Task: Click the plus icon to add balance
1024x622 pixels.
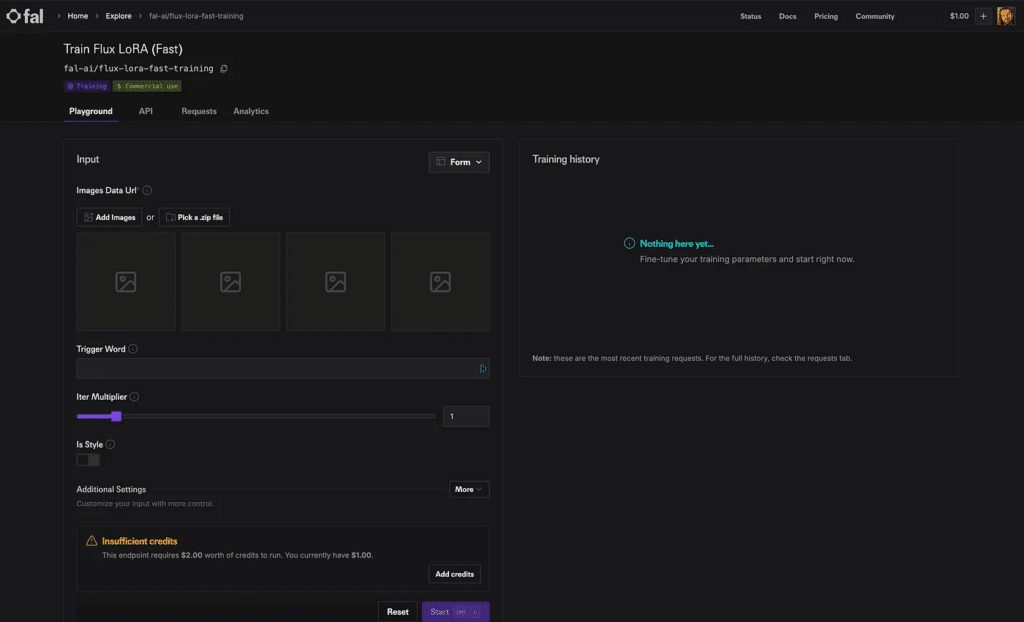Action: [x=983, y=16]
